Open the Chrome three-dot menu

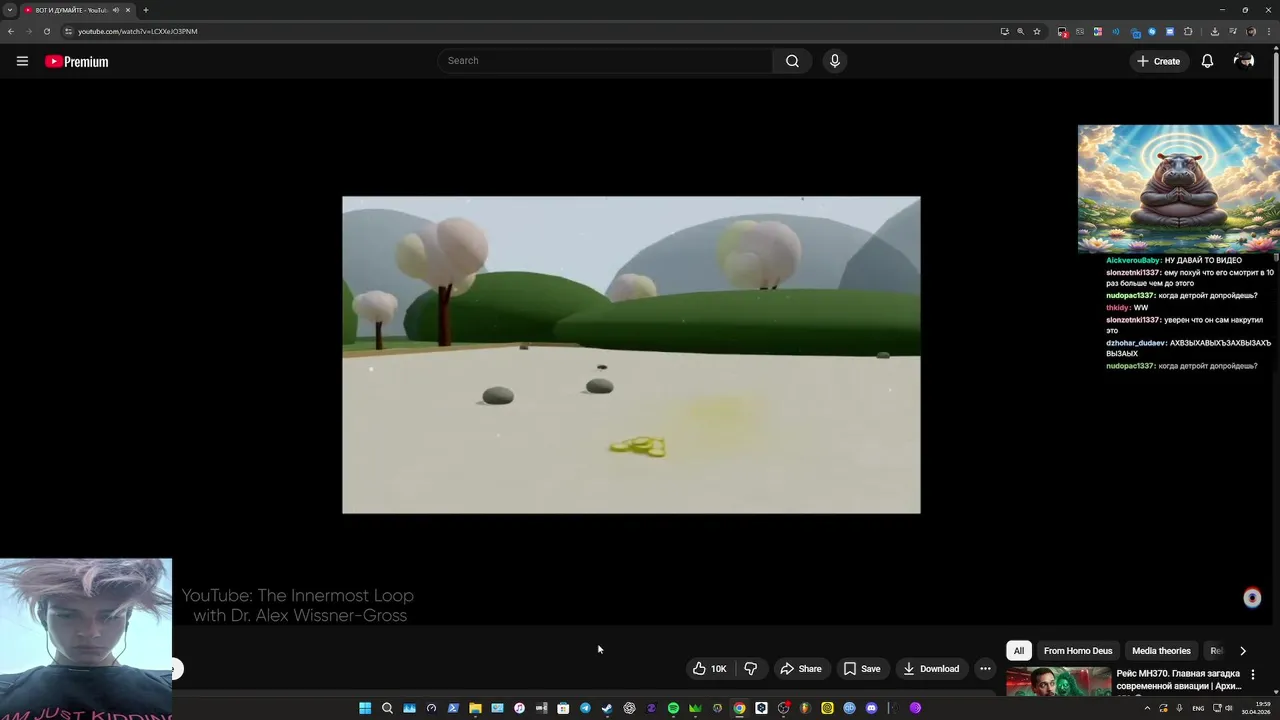click(x=1270, y=31)
